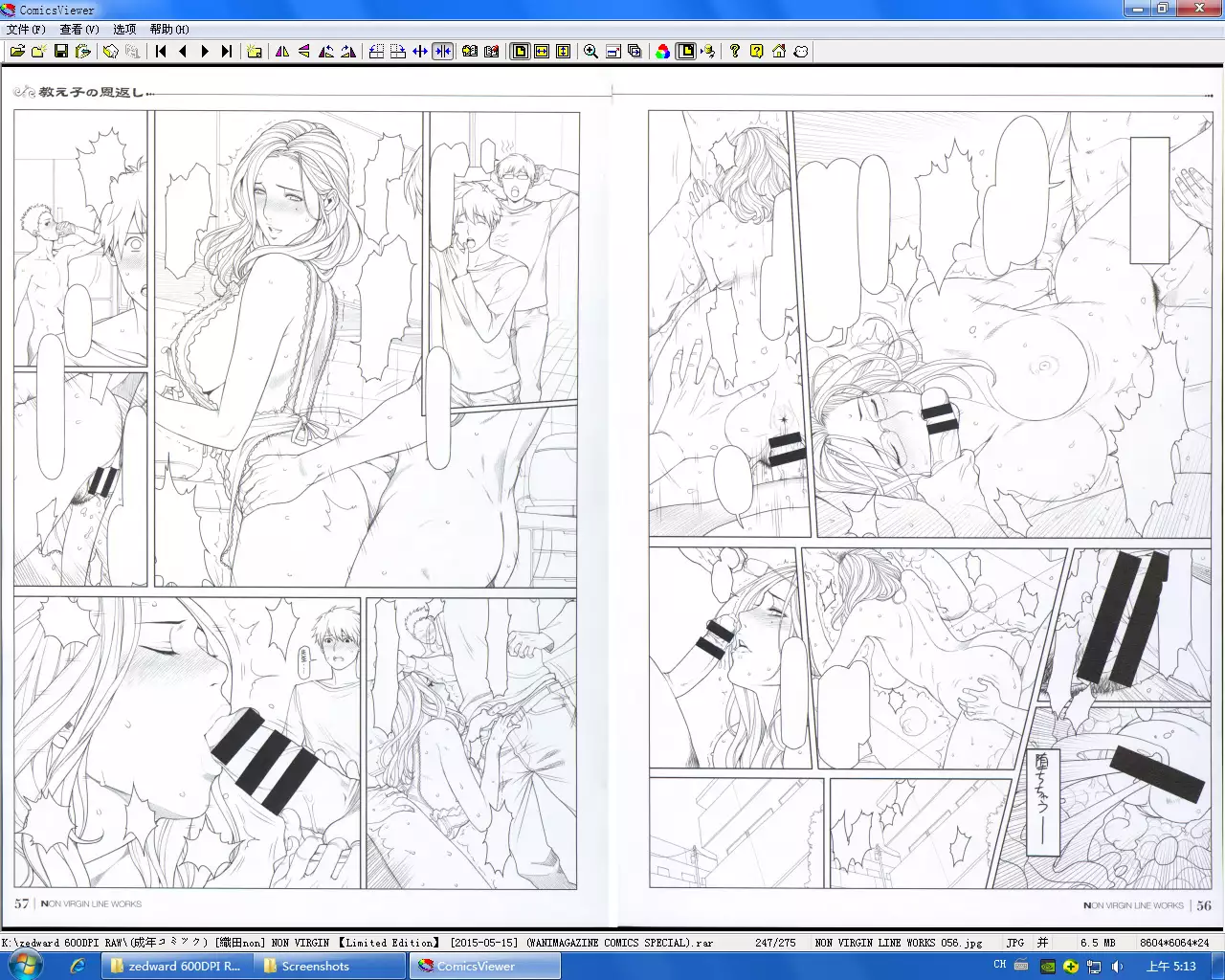
Task: Jump to the last page
Action: coord(227,52)
